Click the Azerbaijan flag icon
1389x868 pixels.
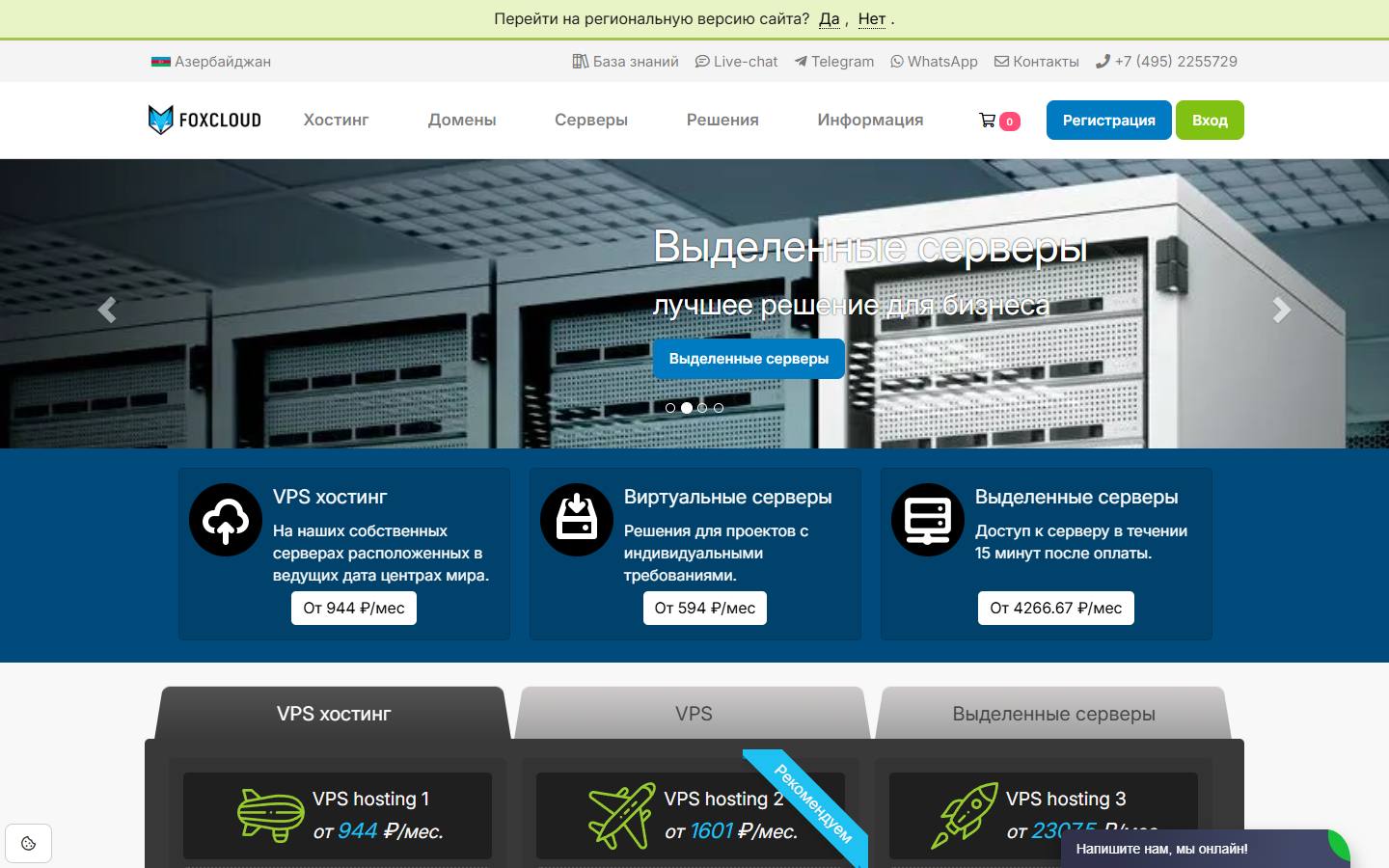click(x=161, y=62)
